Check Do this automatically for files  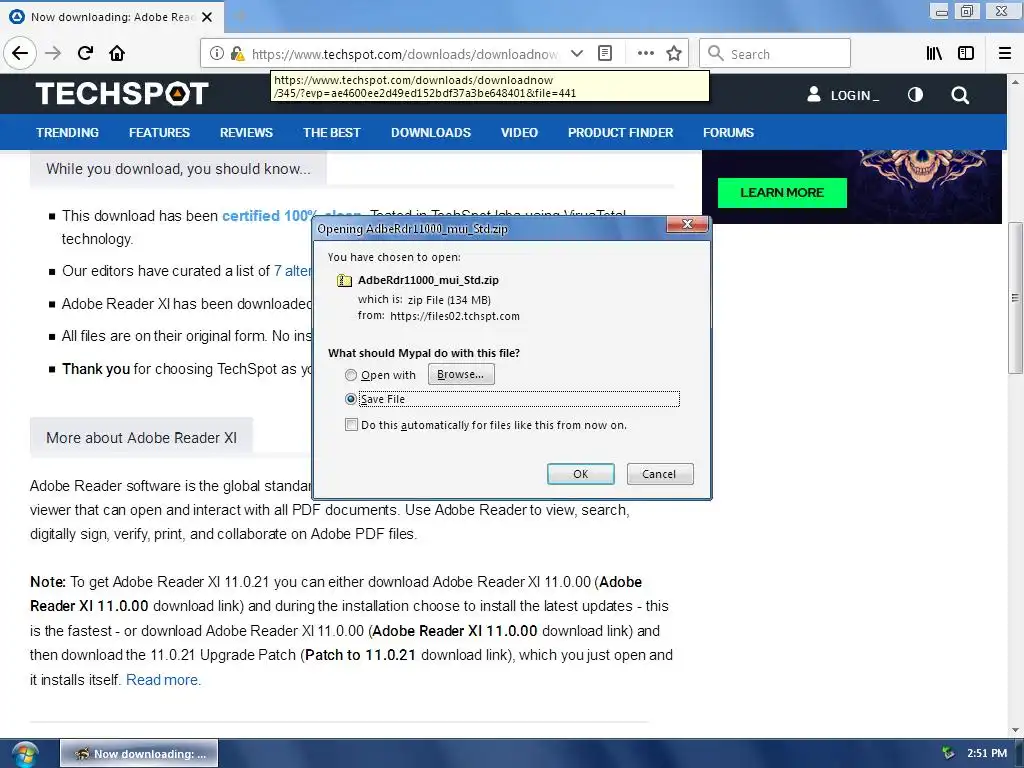coord(351,424)
